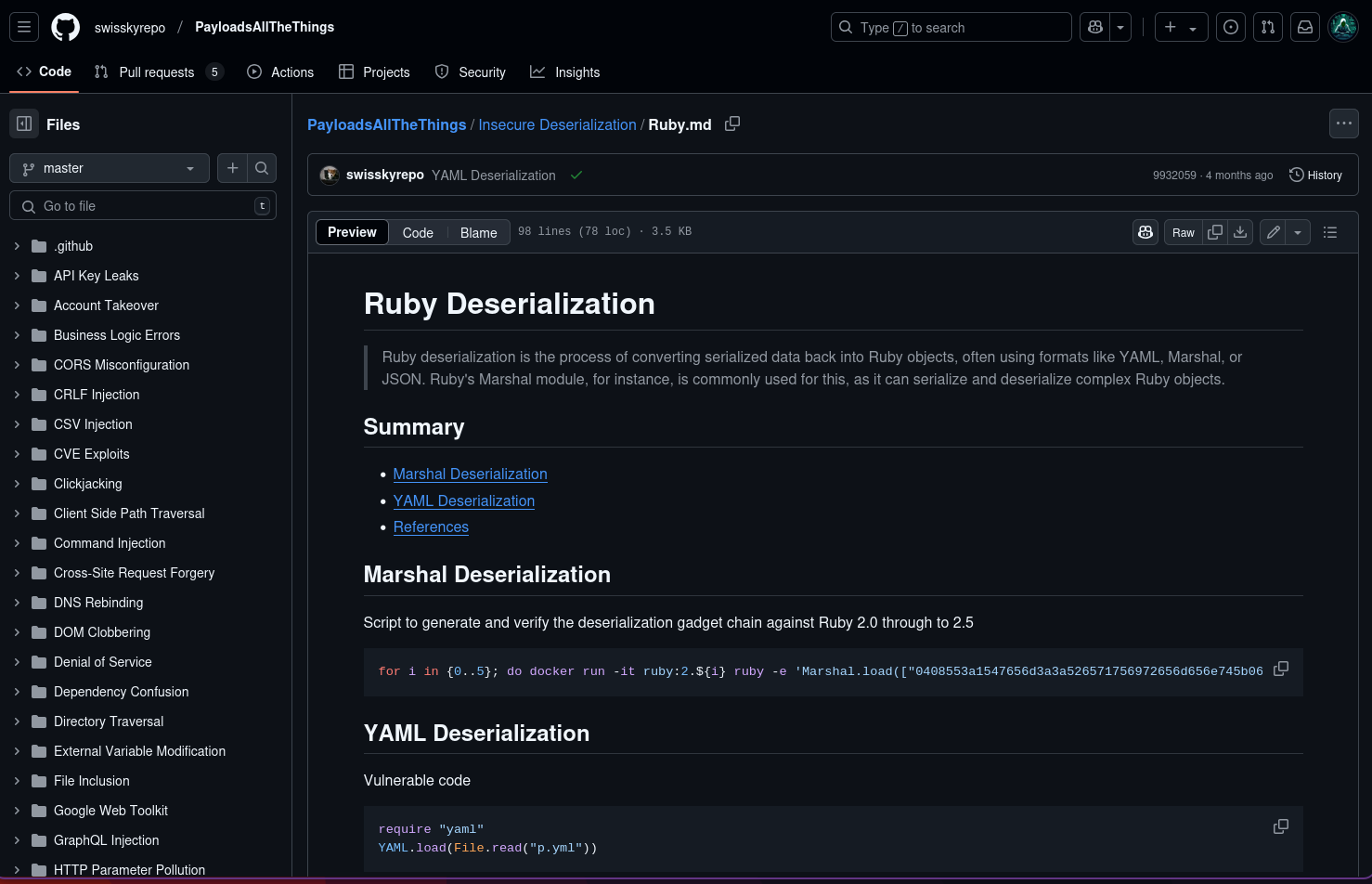Focus the Go to file input
This screenshot has width=1372, height=884.
pos(143,206)
